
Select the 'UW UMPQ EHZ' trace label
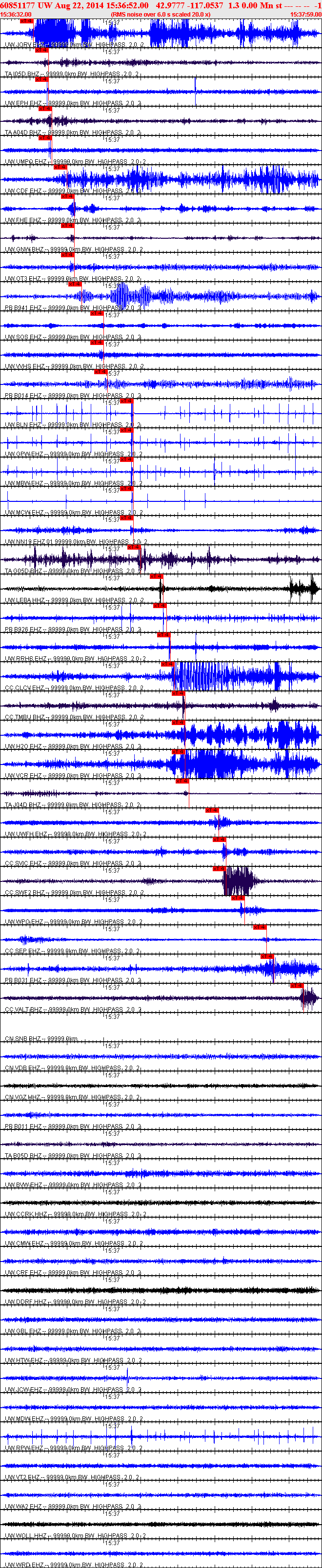click(75, 162)
